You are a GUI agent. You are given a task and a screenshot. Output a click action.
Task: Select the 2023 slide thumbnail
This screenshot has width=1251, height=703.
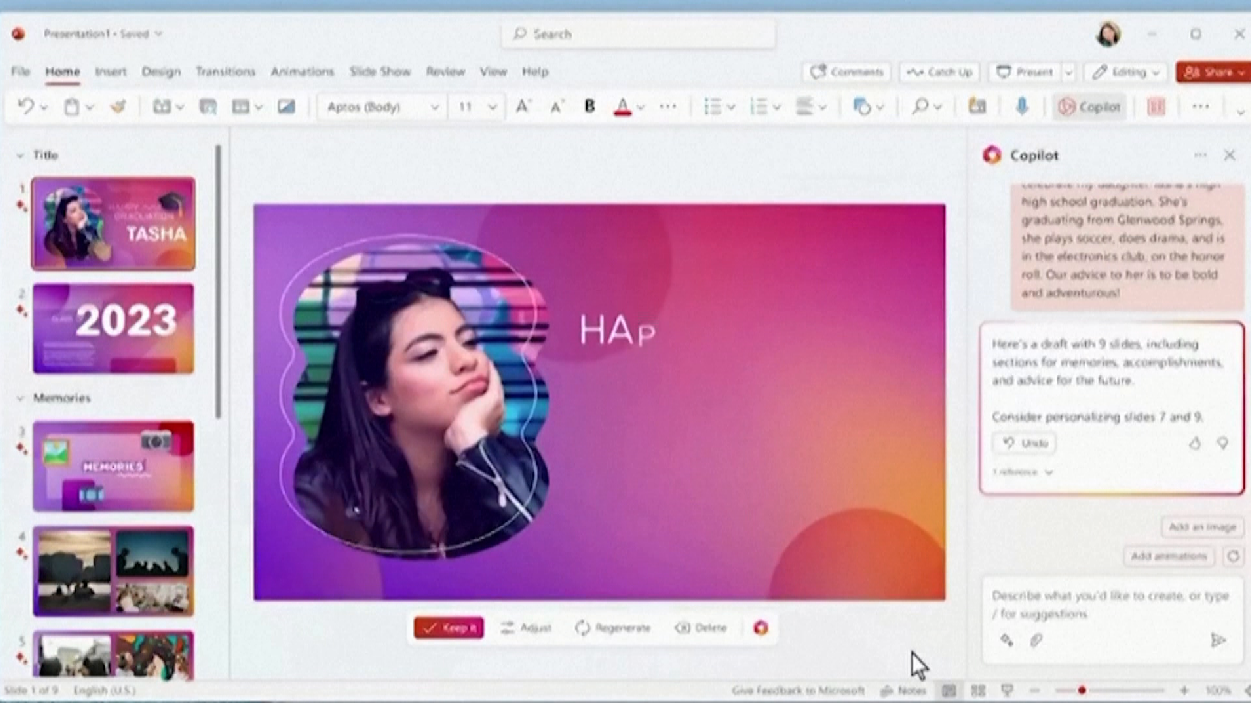point(113,329)
